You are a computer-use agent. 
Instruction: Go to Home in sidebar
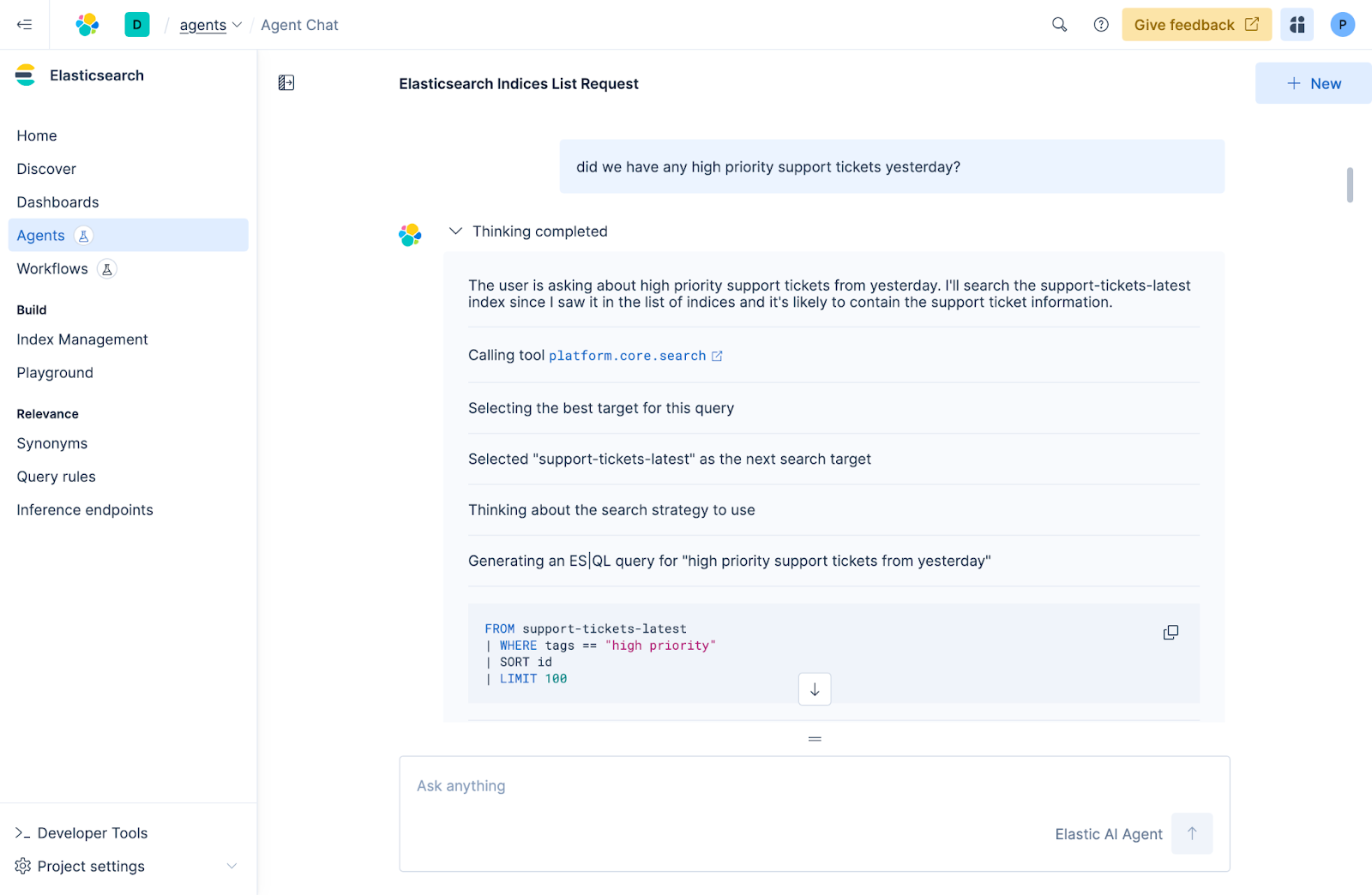point(37,135)
